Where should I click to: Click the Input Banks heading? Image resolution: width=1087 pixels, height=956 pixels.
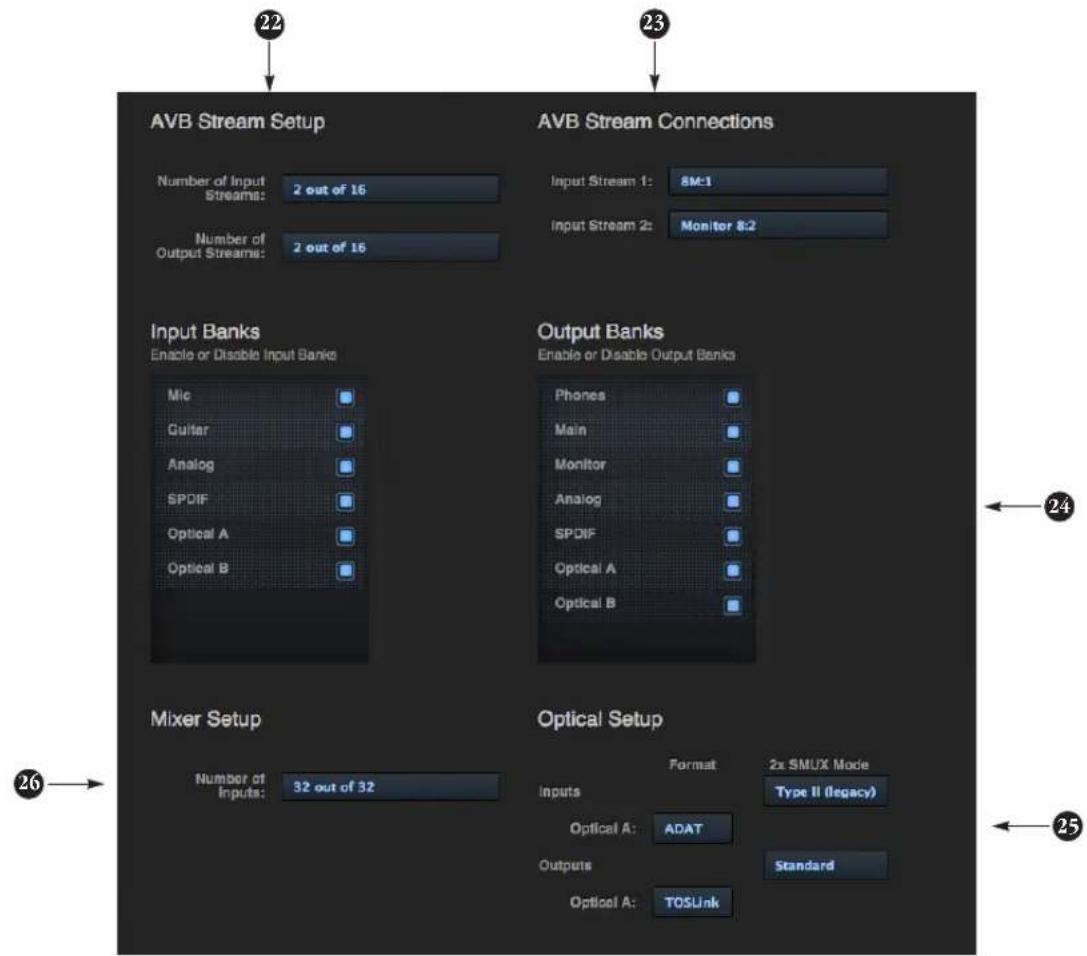coord(205,331)
